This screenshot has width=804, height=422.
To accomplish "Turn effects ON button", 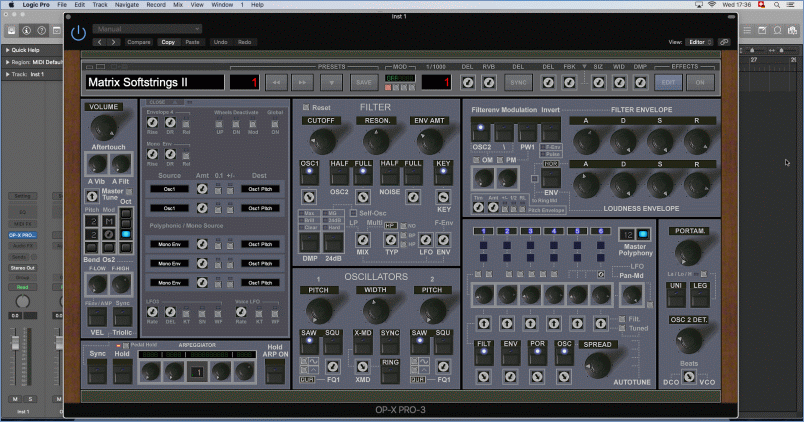I will pos(700,83).
